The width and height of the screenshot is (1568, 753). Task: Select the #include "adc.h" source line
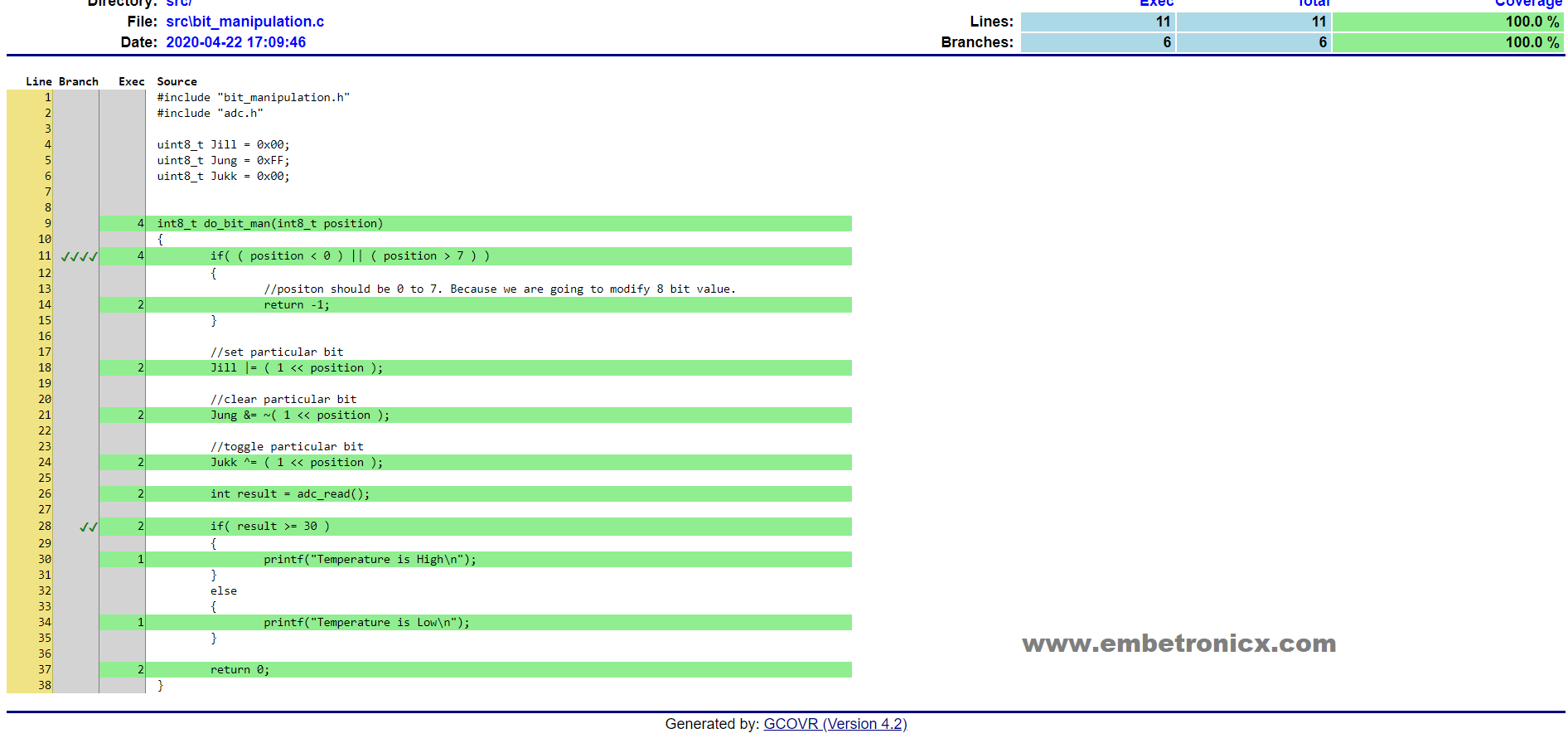click(x=211, y=113)
